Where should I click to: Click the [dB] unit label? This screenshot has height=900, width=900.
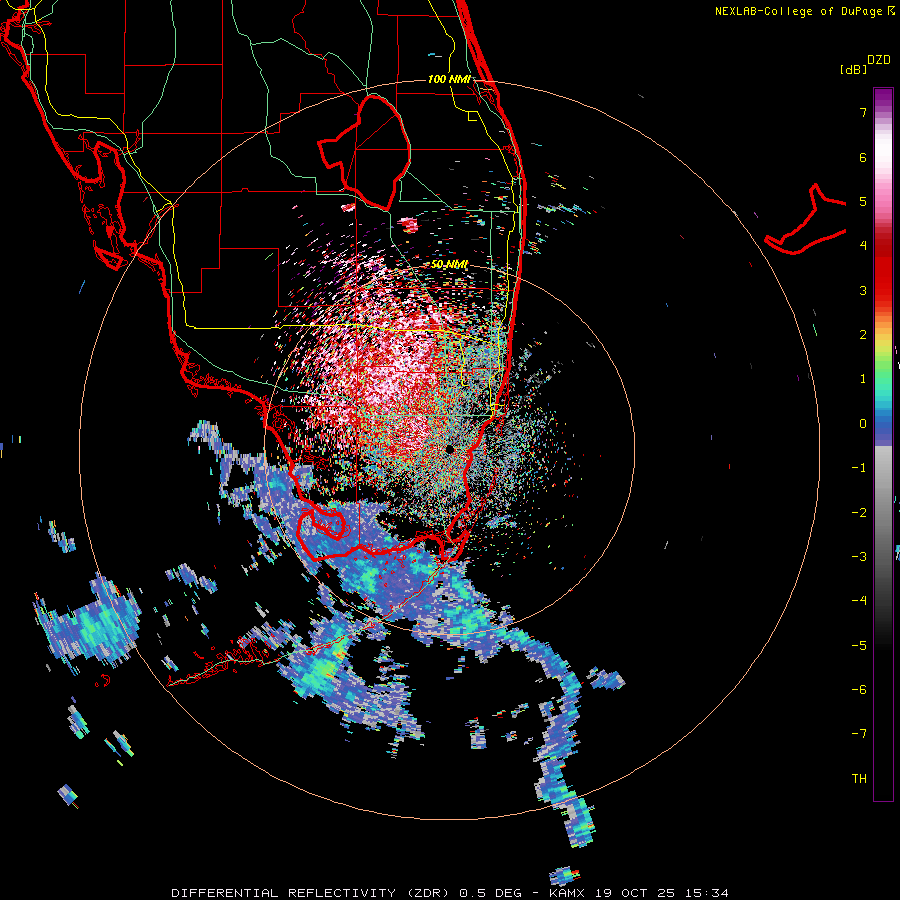[853, 69]
